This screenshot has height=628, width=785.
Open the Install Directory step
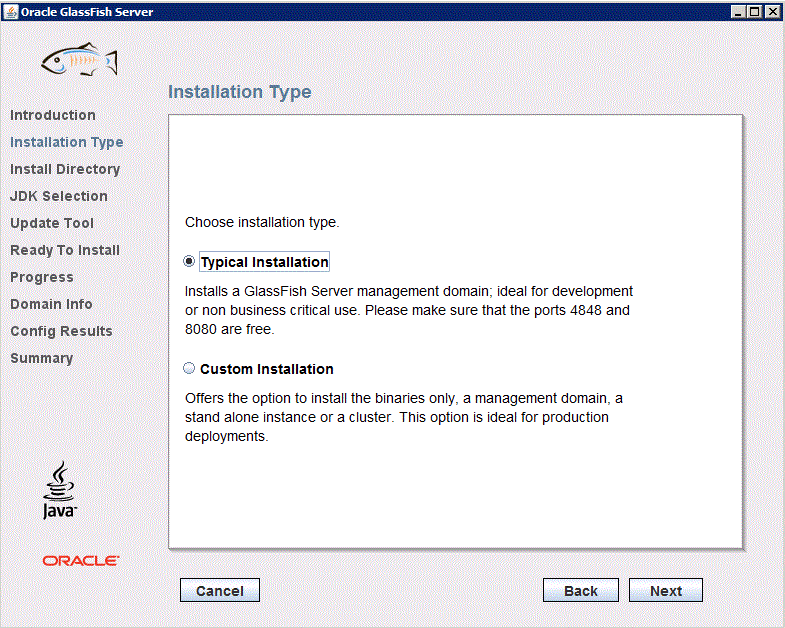pyautogui.click(x=65, y=169)
